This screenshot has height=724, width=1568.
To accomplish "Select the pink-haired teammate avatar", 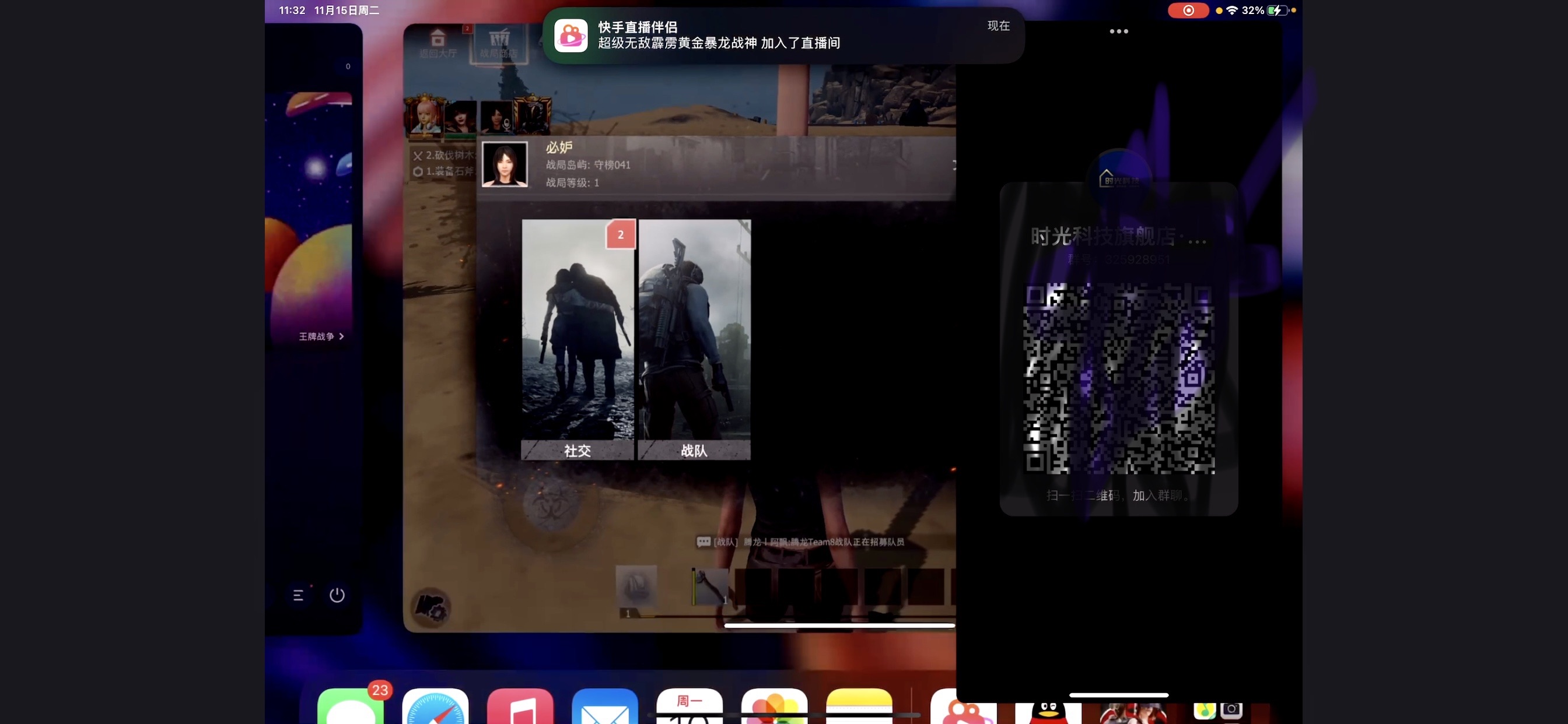I will (425, 115).
